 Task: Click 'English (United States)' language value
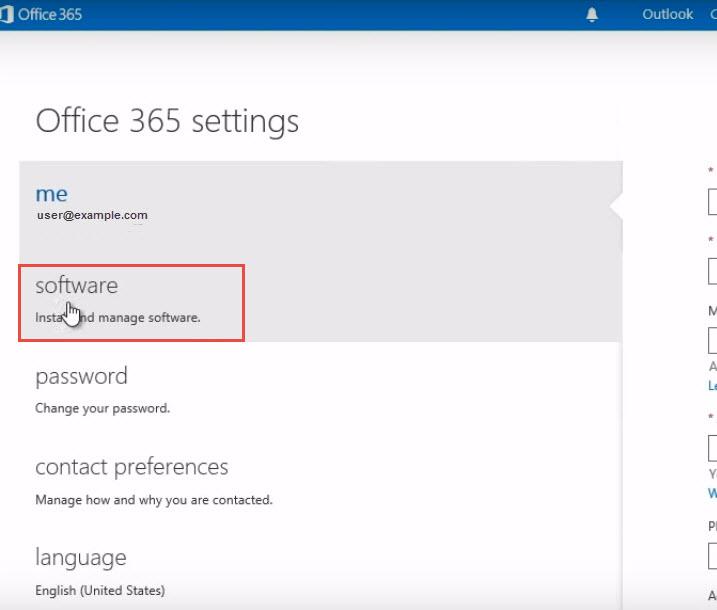(x=100, y=590)
